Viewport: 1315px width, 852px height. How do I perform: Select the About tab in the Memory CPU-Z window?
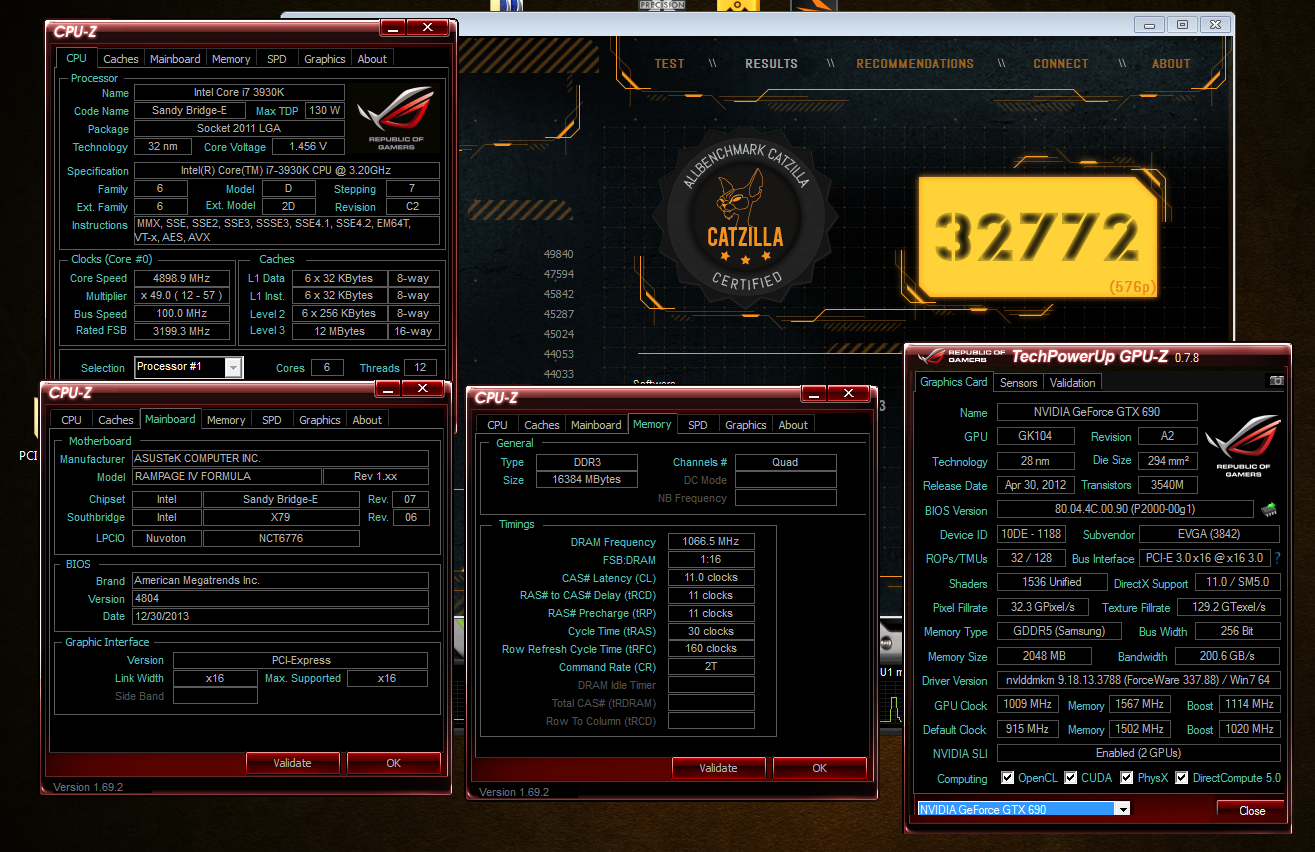(x=793, y=425)
